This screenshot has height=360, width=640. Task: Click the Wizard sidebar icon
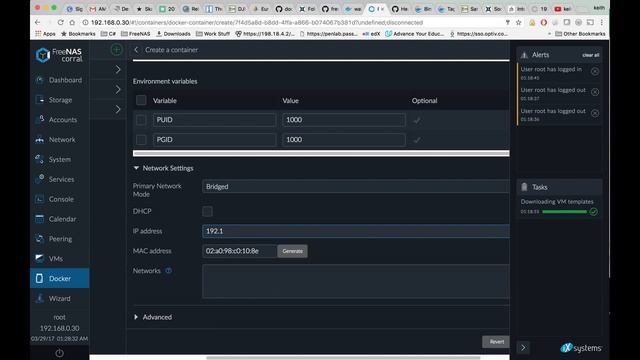point(40,298)
